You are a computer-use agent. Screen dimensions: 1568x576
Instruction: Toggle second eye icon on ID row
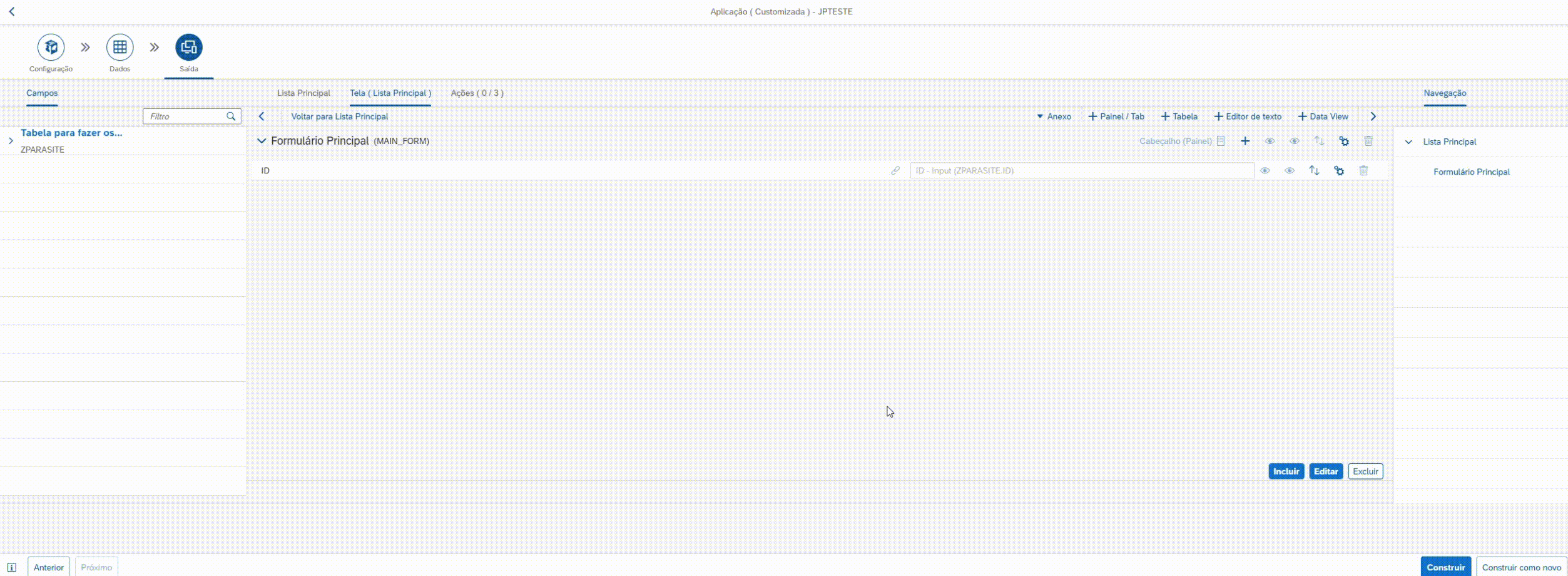point(1290,171)
